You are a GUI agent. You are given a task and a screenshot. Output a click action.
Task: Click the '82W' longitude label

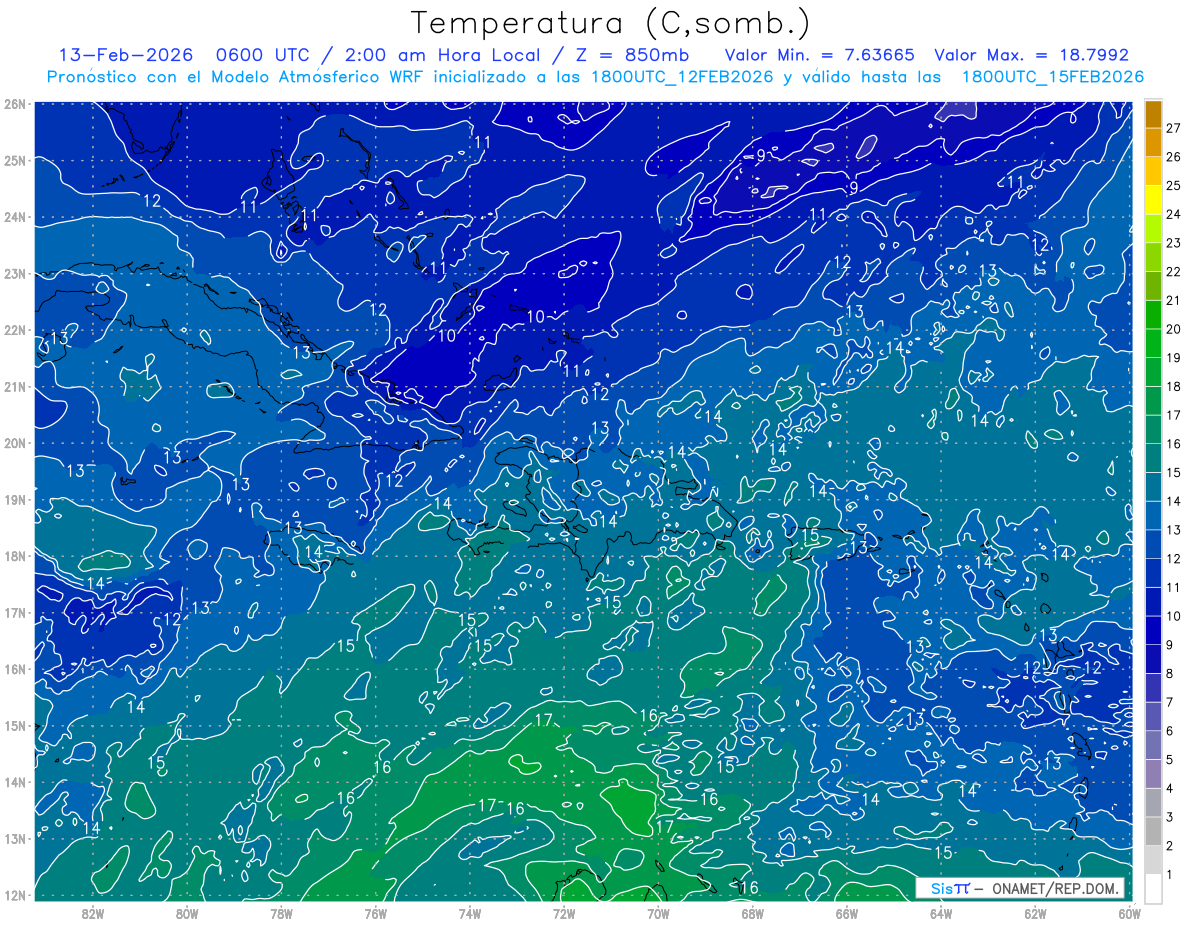(93, 913)
